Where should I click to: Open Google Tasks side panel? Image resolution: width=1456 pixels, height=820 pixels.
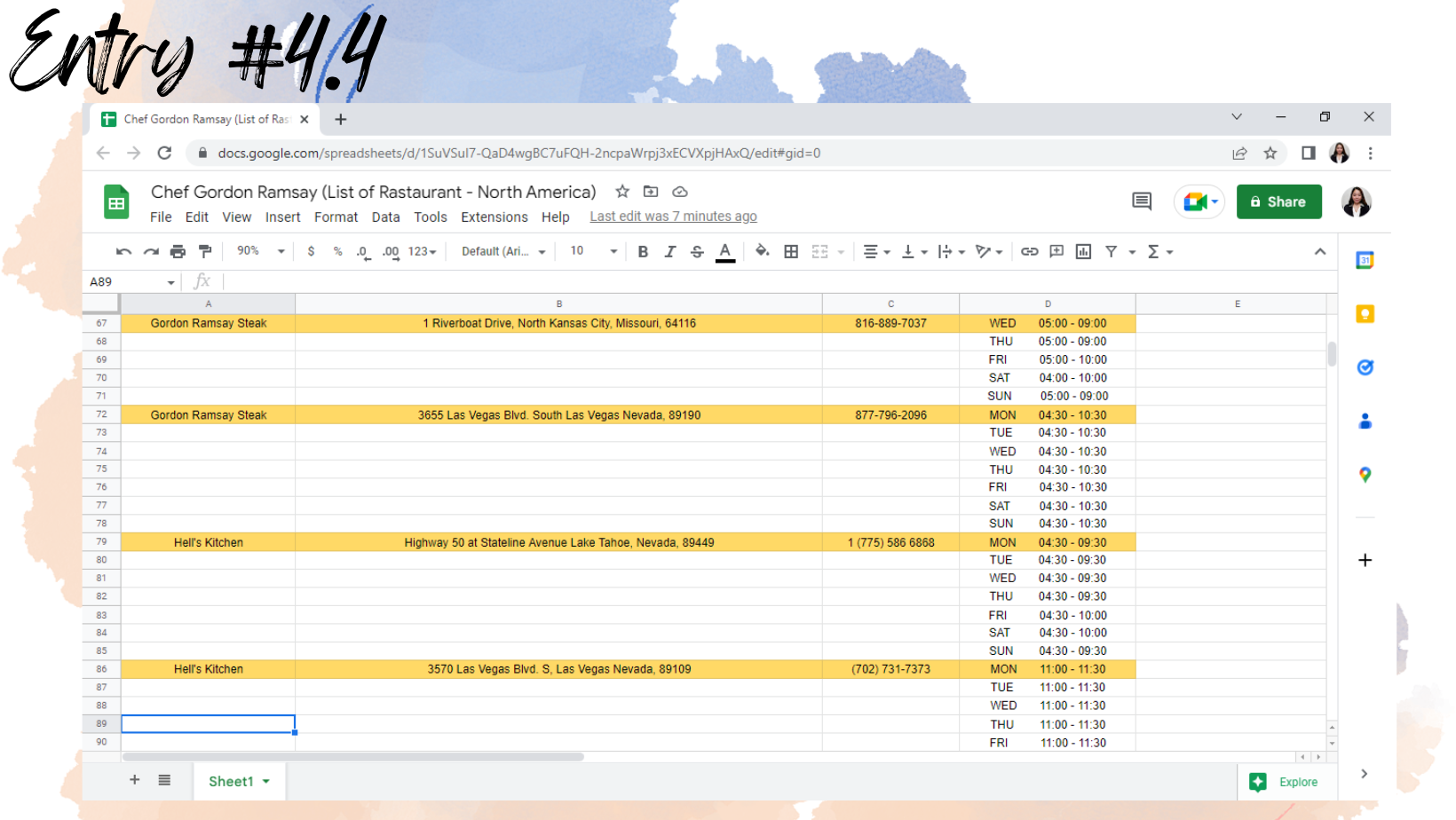point(1365,367)
